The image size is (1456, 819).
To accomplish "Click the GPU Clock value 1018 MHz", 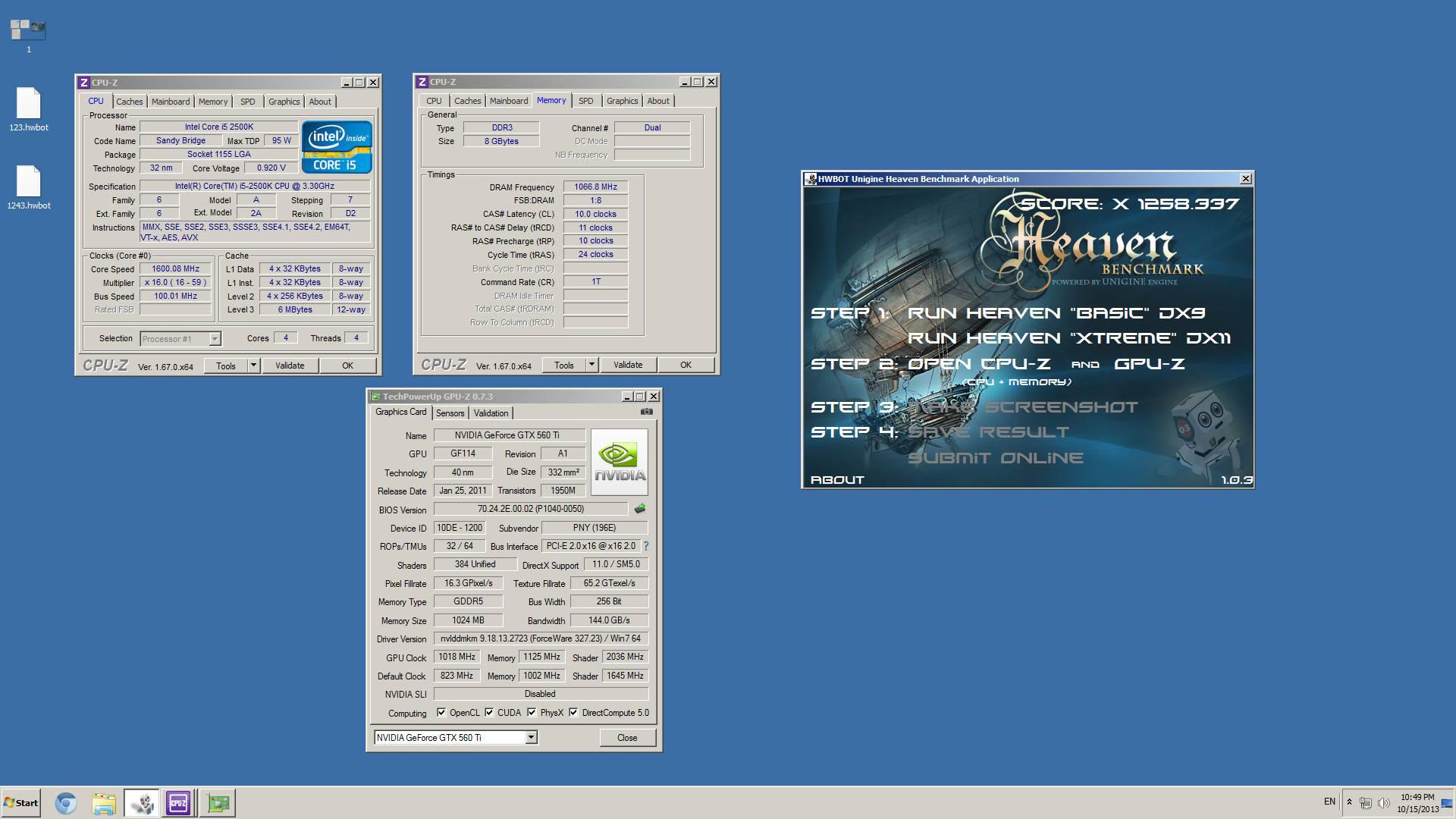I will click(x=457, y=657).
